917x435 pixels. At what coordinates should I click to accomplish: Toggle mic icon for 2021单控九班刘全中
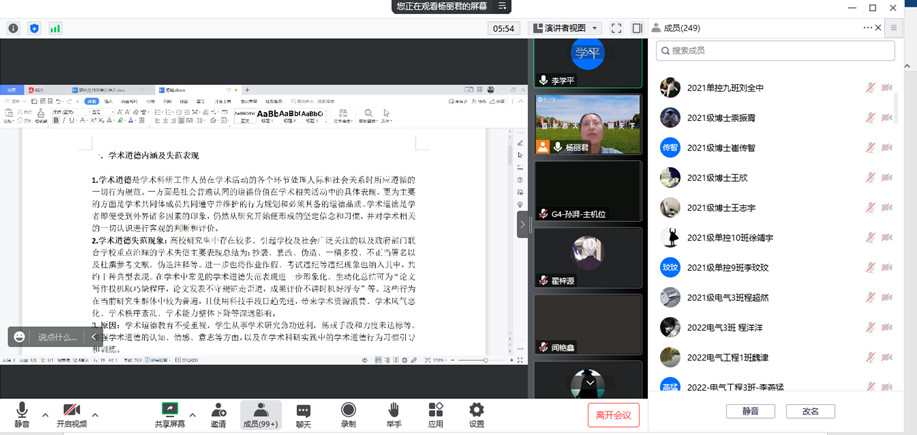870,88
